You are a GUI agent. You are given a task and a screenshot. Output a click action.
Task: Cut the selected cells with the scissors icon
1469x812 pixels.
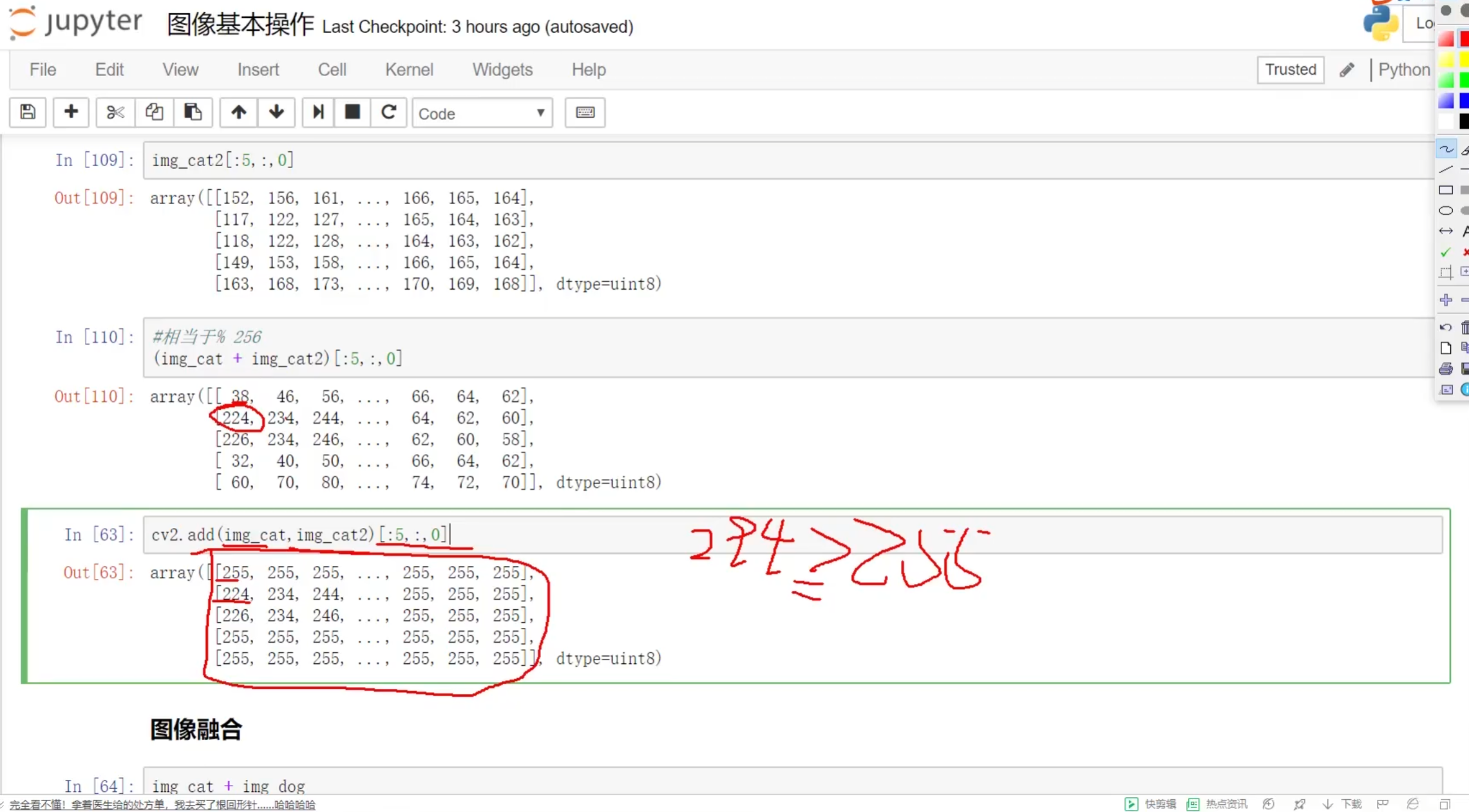pyautogui.click(x=115, y=113)
